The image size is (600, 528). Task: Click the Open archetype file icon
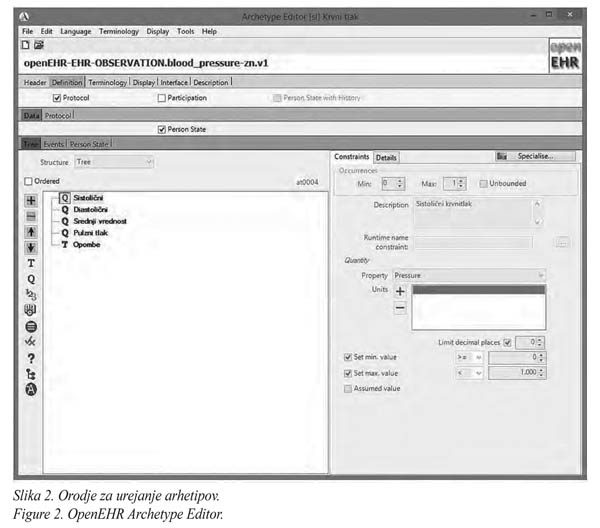point(39,45)
